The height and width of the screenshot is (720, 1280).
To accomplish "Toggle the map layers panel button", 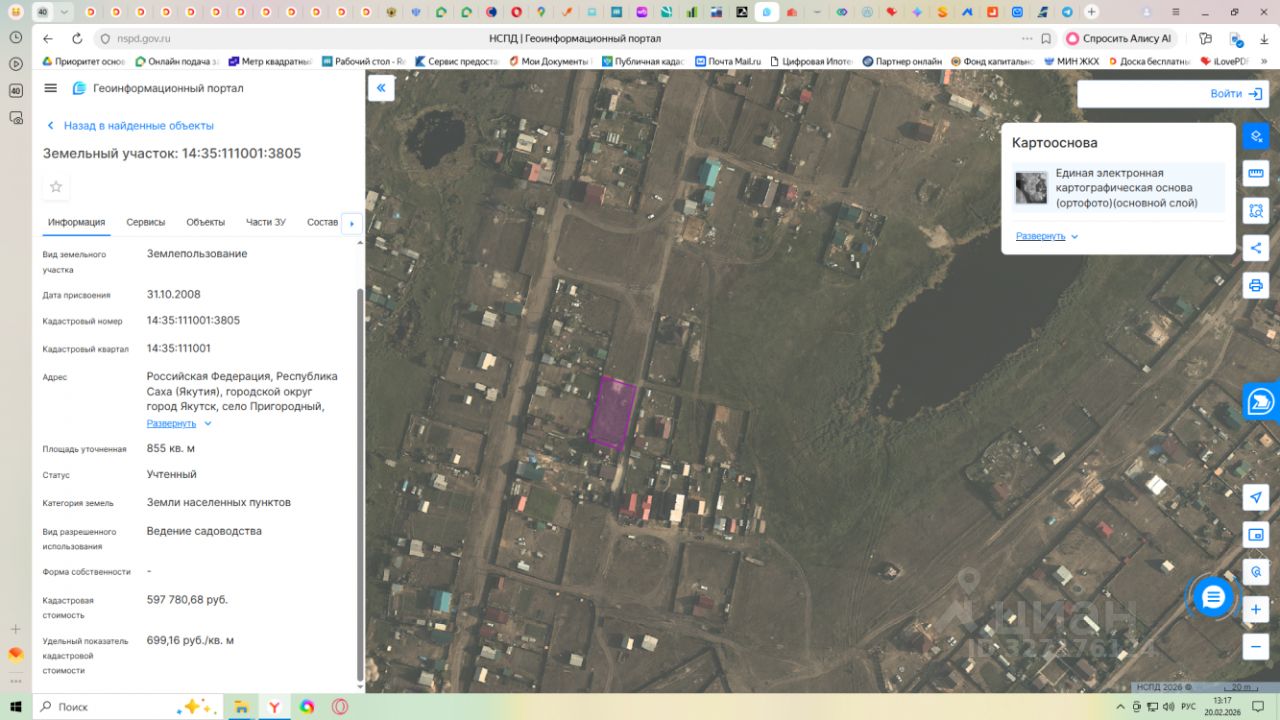I will pos(1256,136).
